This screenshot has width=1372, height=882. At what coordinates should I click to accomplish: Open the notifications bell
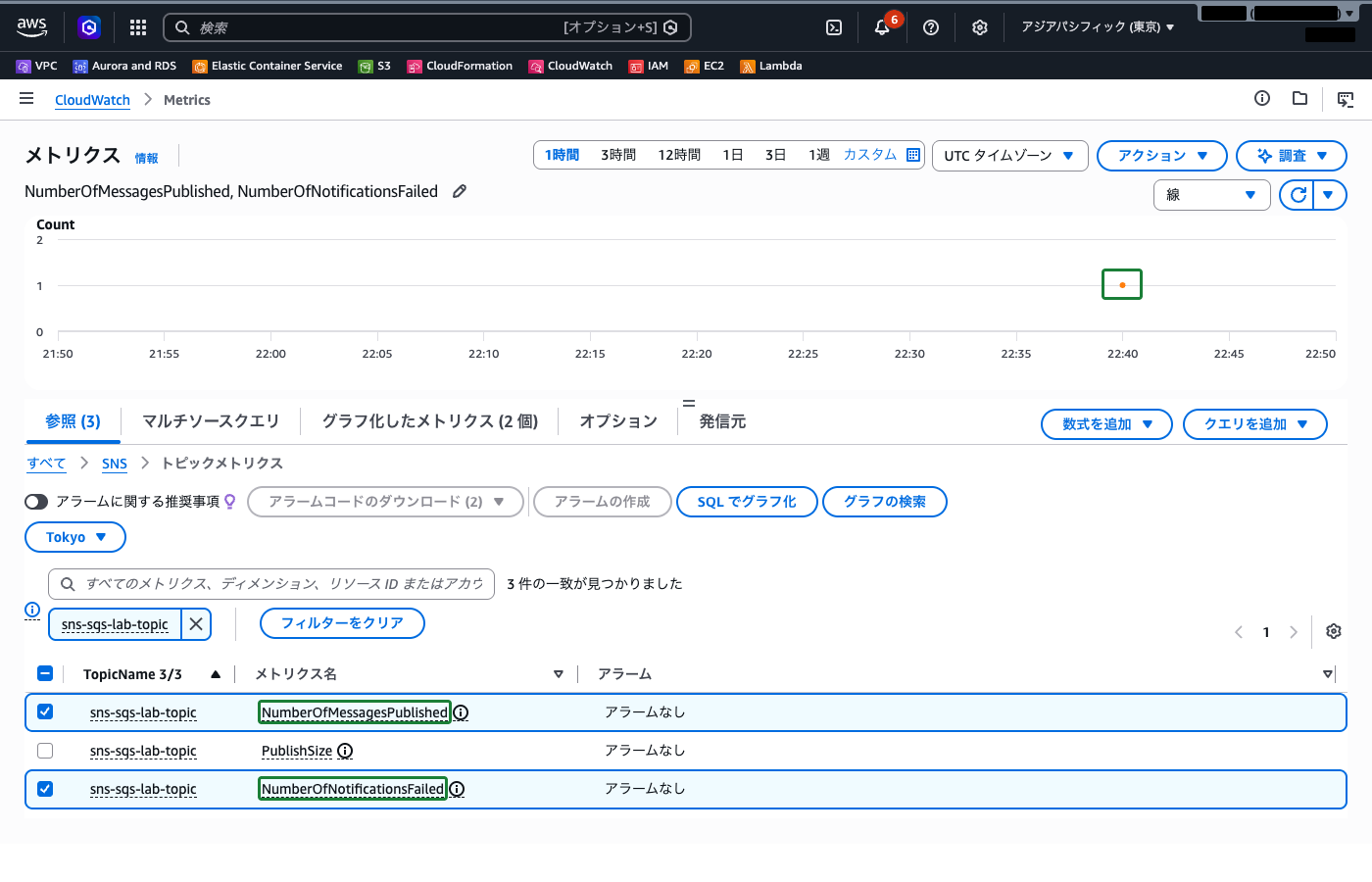882,27
